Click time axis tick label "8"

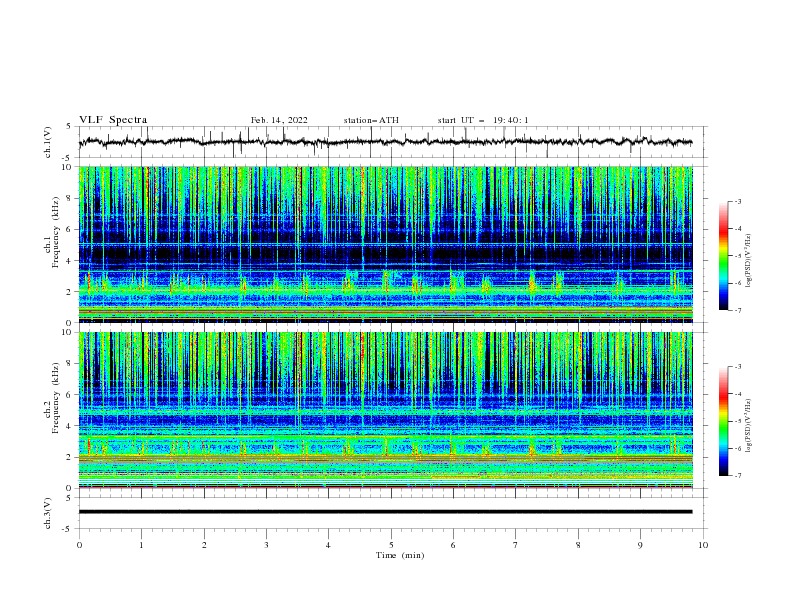click(x=578, y=545)
